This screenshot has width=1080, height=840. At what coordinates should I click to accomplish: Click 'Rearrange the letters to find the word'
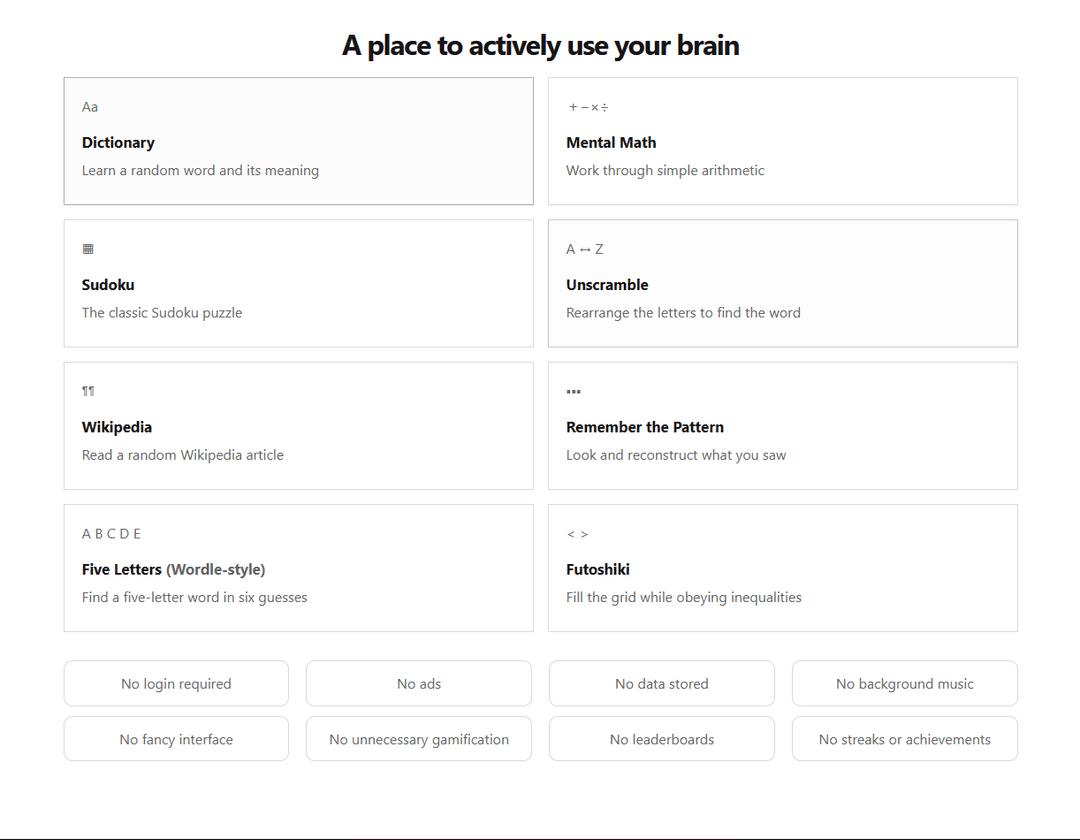click(x=683, y=313)
